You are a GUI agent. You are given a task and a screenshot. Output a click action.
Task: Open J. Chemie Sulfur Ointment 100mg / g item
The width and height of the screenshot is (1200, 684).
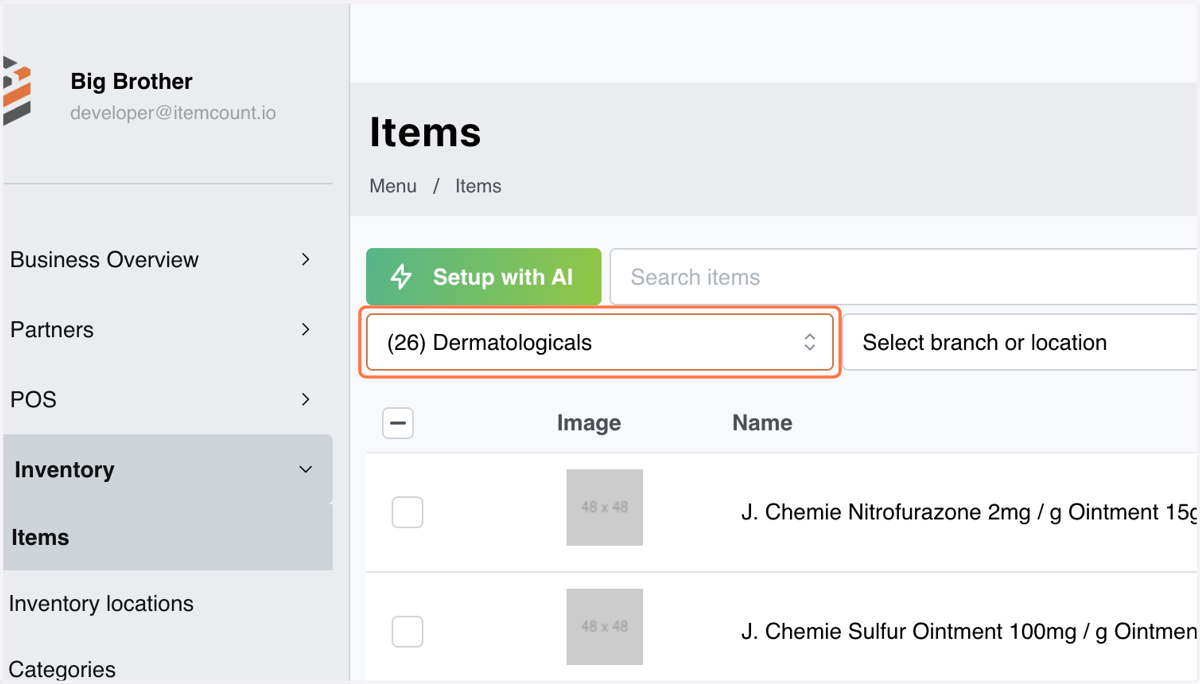[968, 631]
